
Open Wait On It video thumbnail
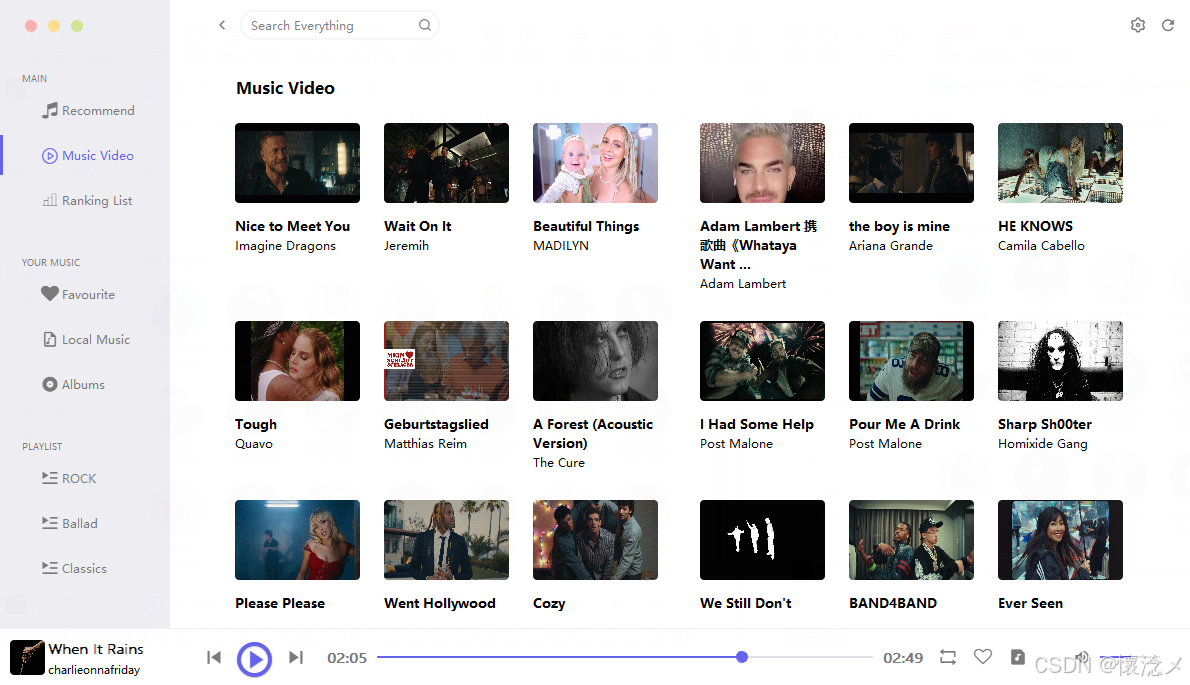point(446,163)
